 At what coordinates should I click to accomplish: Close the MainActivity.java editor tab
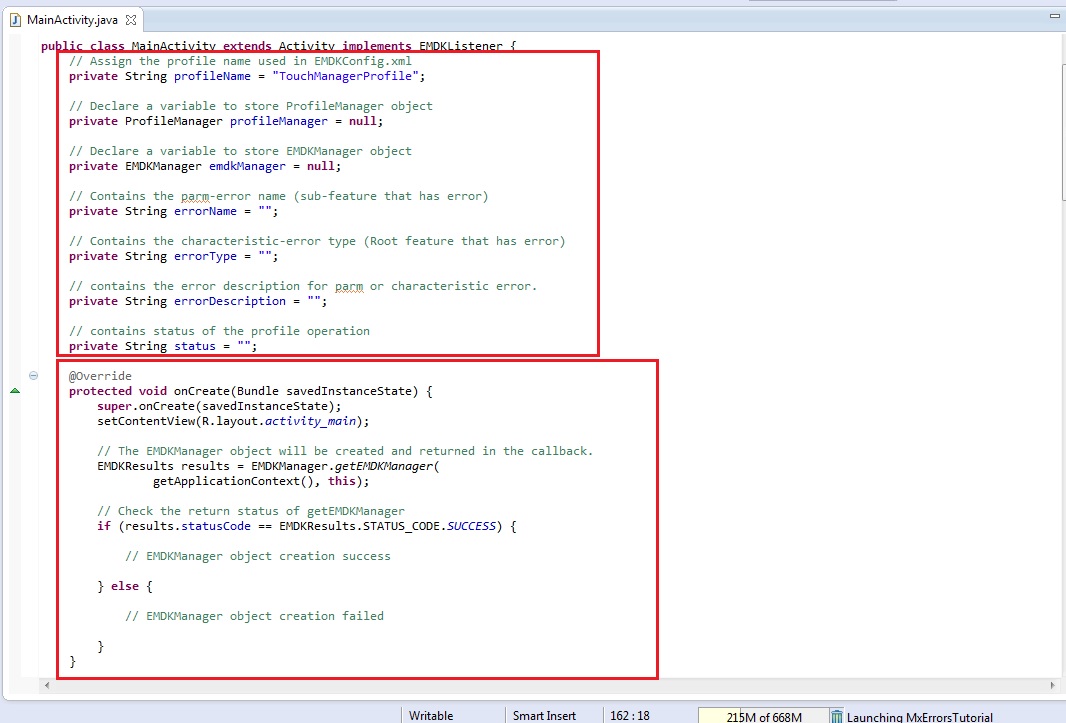click(131, 20)
